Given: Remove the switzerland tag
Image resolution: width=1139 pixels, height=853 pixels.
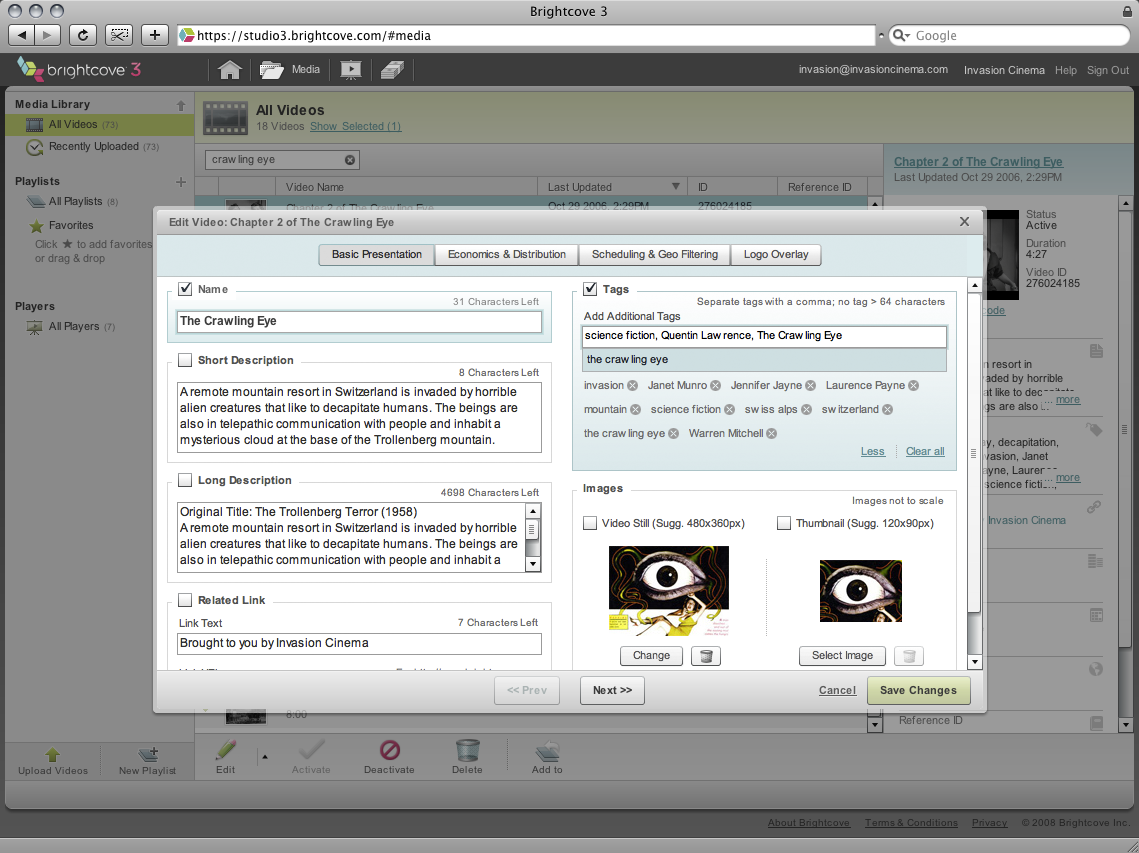Looking at the screenshot, I should [x=888, y=410].
